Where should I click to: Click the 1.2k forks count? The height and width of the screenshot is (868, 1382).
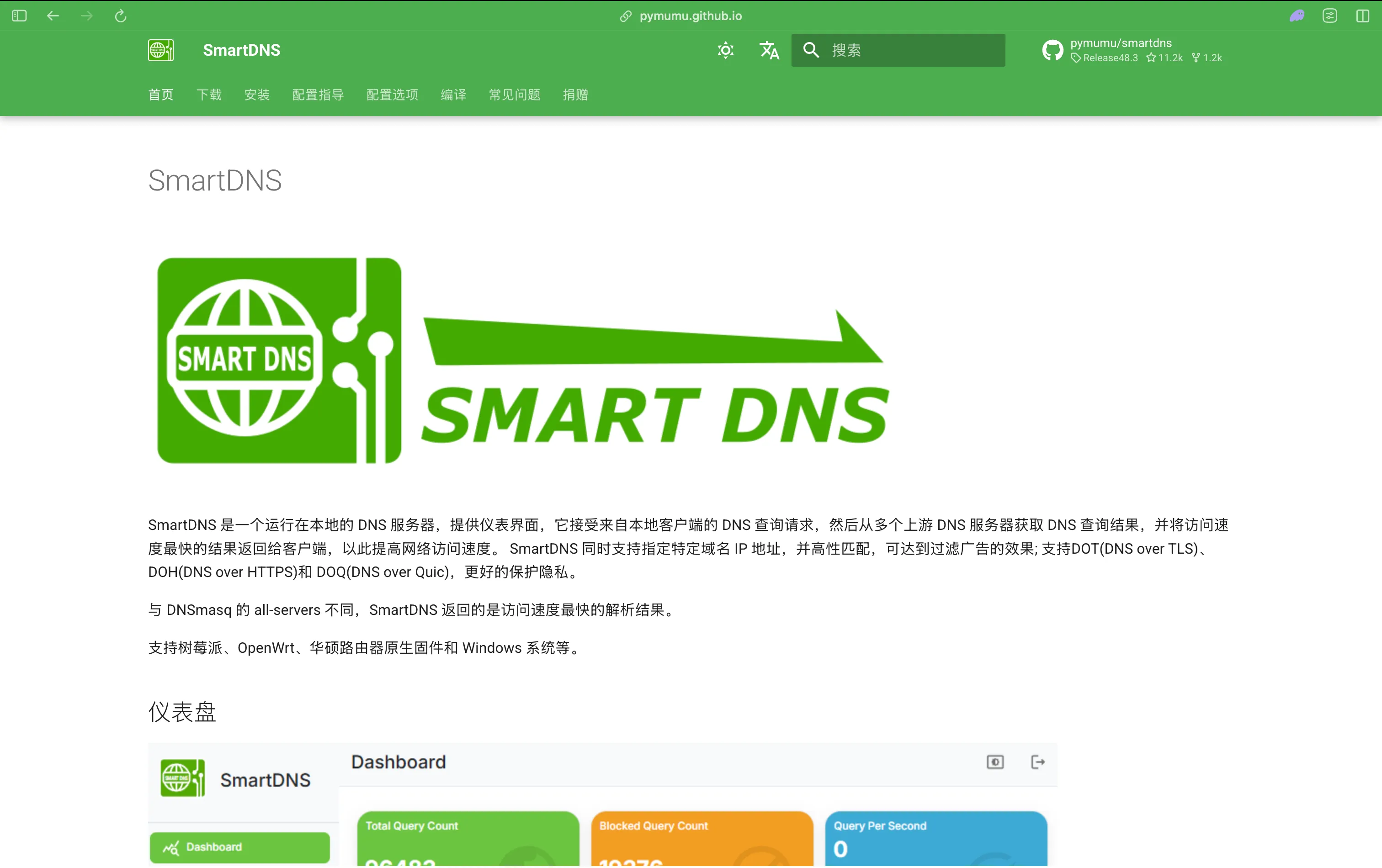[x=1207, y=58]
